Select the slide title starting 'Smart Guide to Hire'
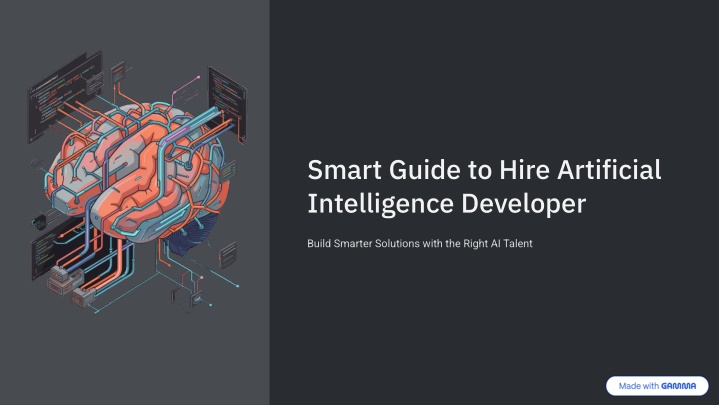 tap(484, 187)
